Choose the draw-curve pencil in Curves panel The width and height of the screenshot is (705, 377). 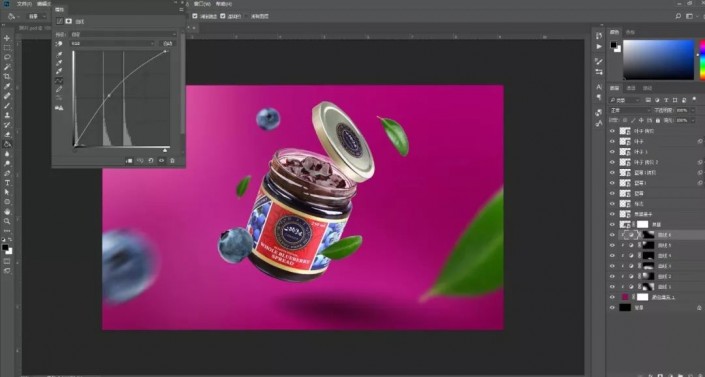point(59,90)
